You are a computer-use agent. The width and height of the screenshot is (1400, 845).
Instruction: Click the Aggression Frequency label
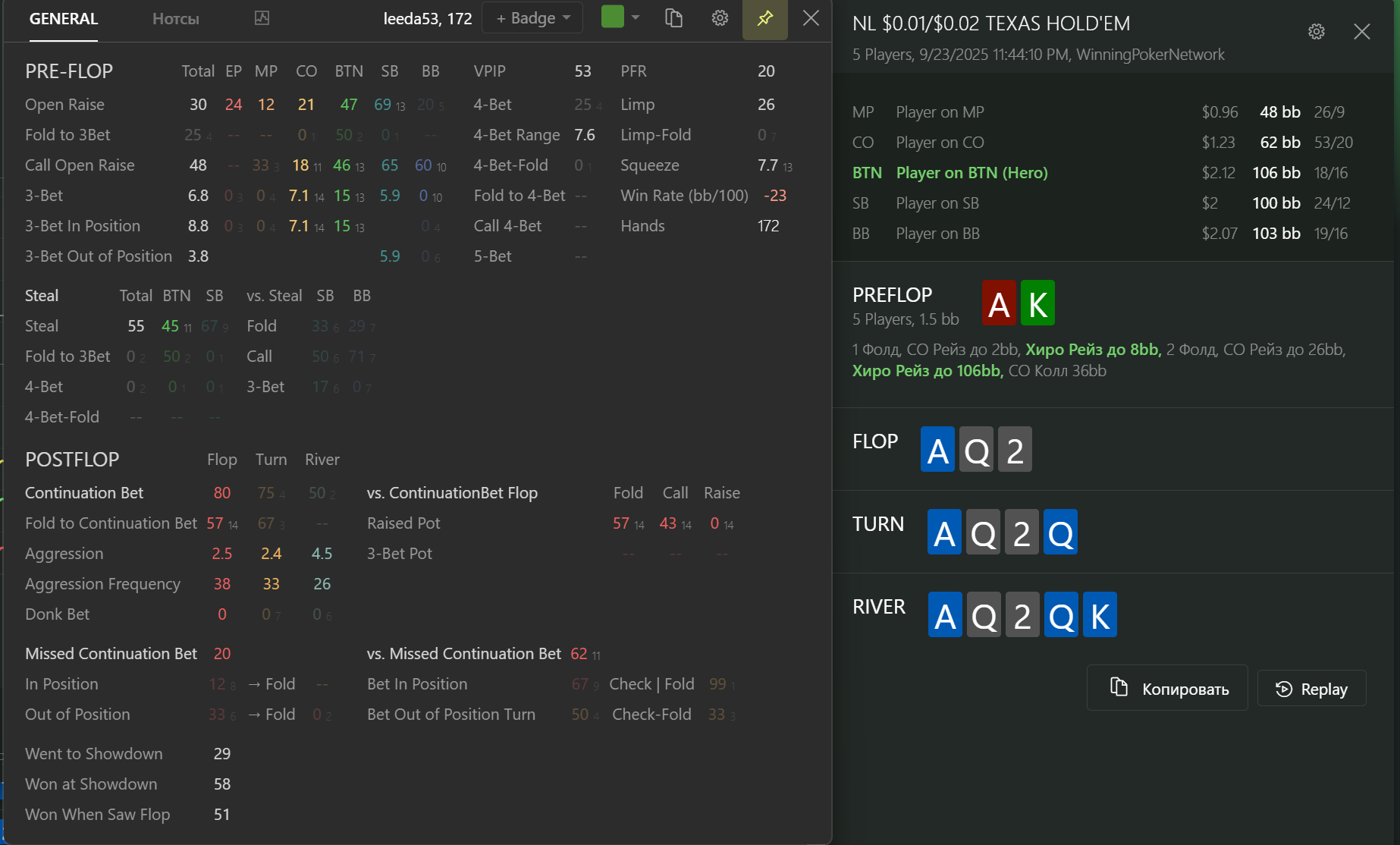pyautogui.click(x=102, y=584)
